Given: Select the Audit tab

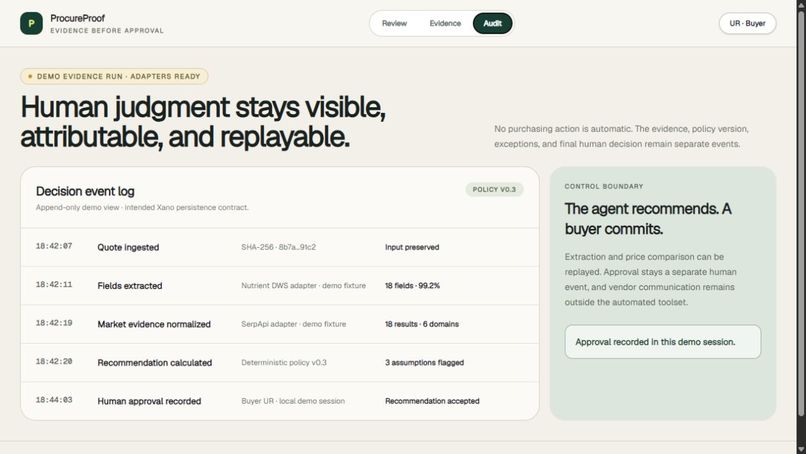Looking at the screenshot, I should pyautogui.click(x=492, y=23).
